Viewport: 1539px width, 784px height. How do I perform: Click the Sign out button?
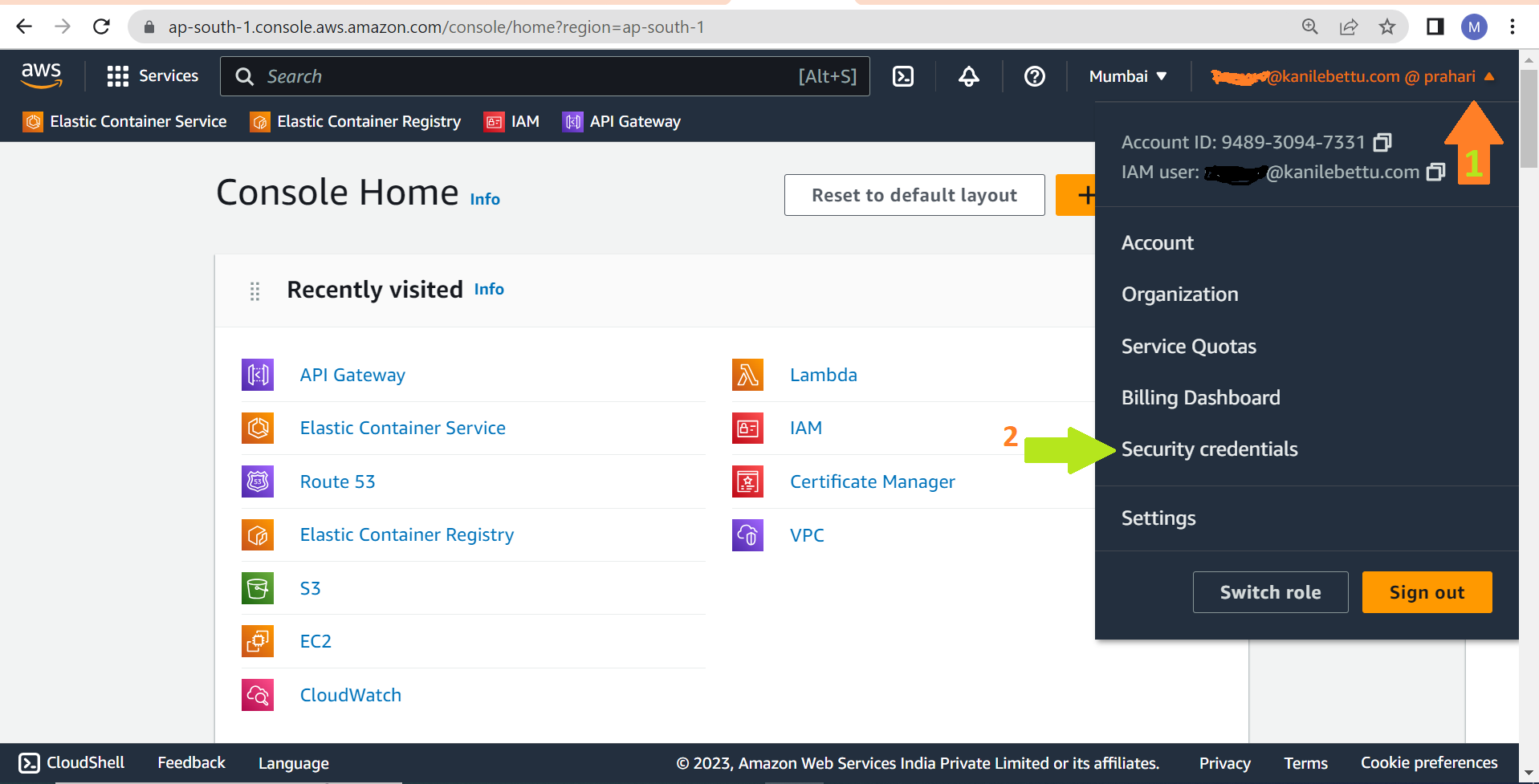(1427, 592)
